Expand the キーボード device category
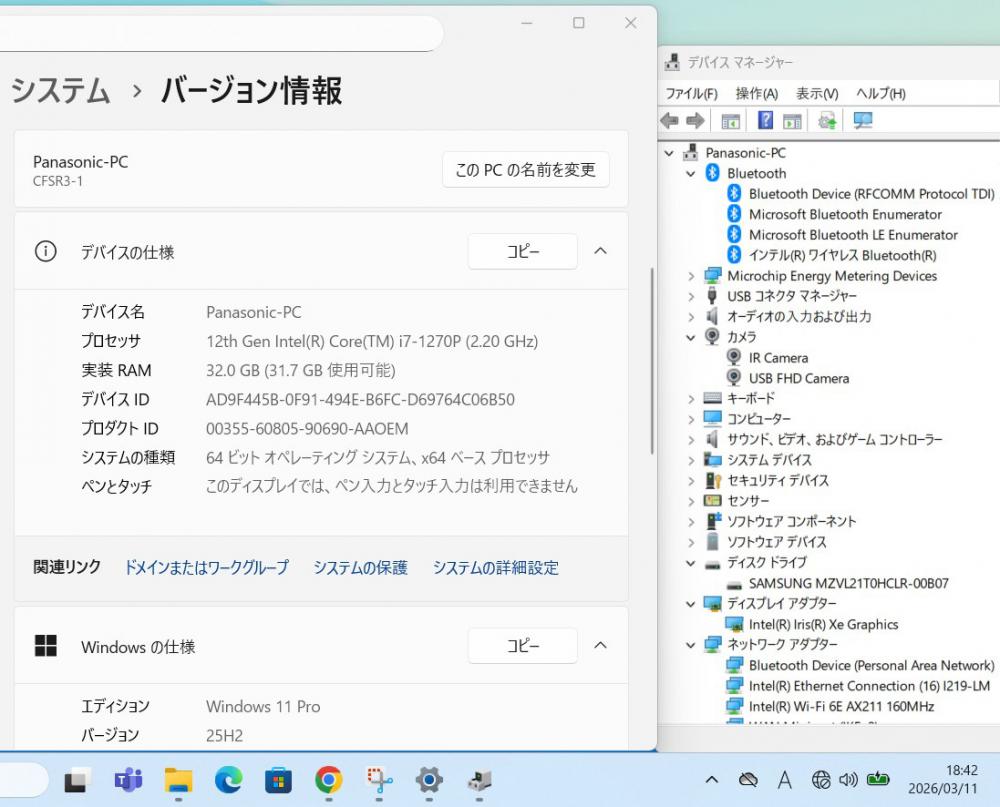 pyautogui.click(x=690, y=399)
